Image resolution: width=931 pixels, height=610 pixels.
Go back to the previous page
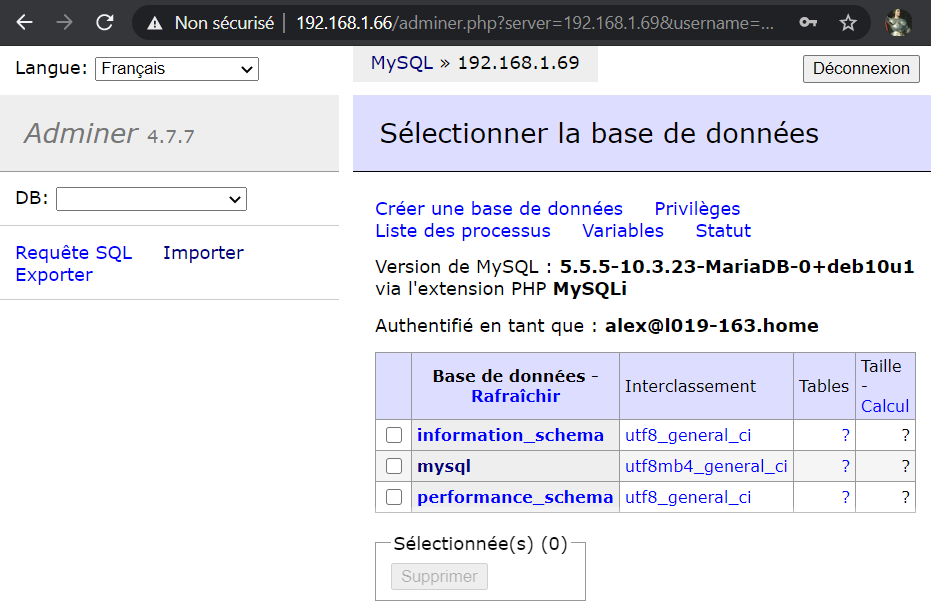click(x=22, y=22)
